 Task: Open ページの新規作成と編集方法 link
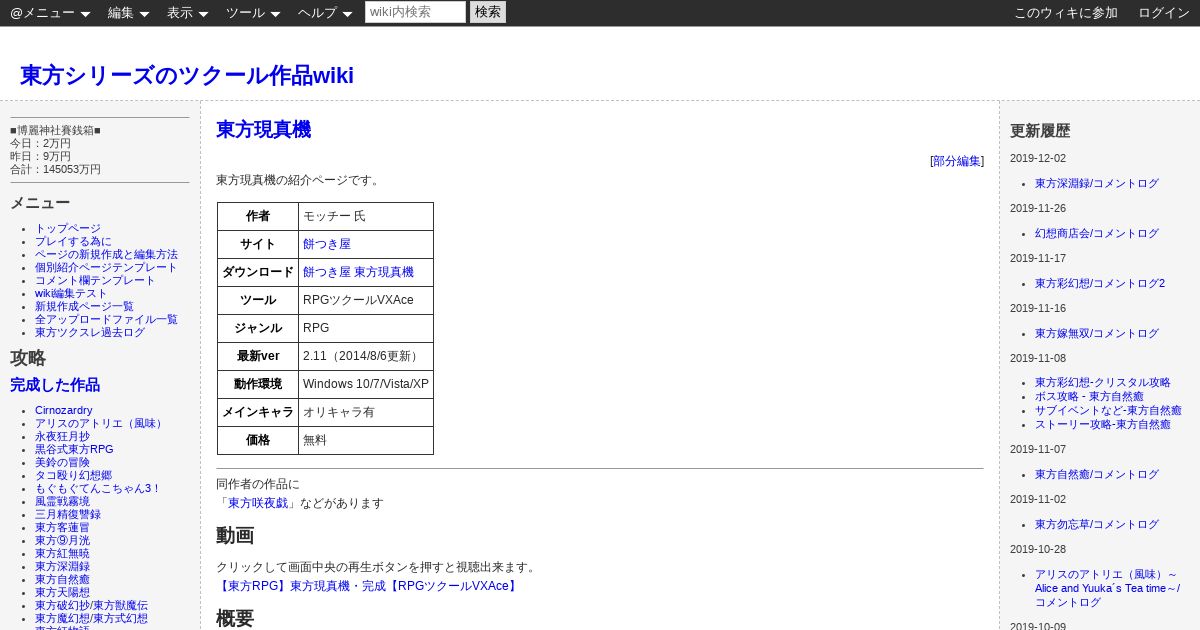106,254
